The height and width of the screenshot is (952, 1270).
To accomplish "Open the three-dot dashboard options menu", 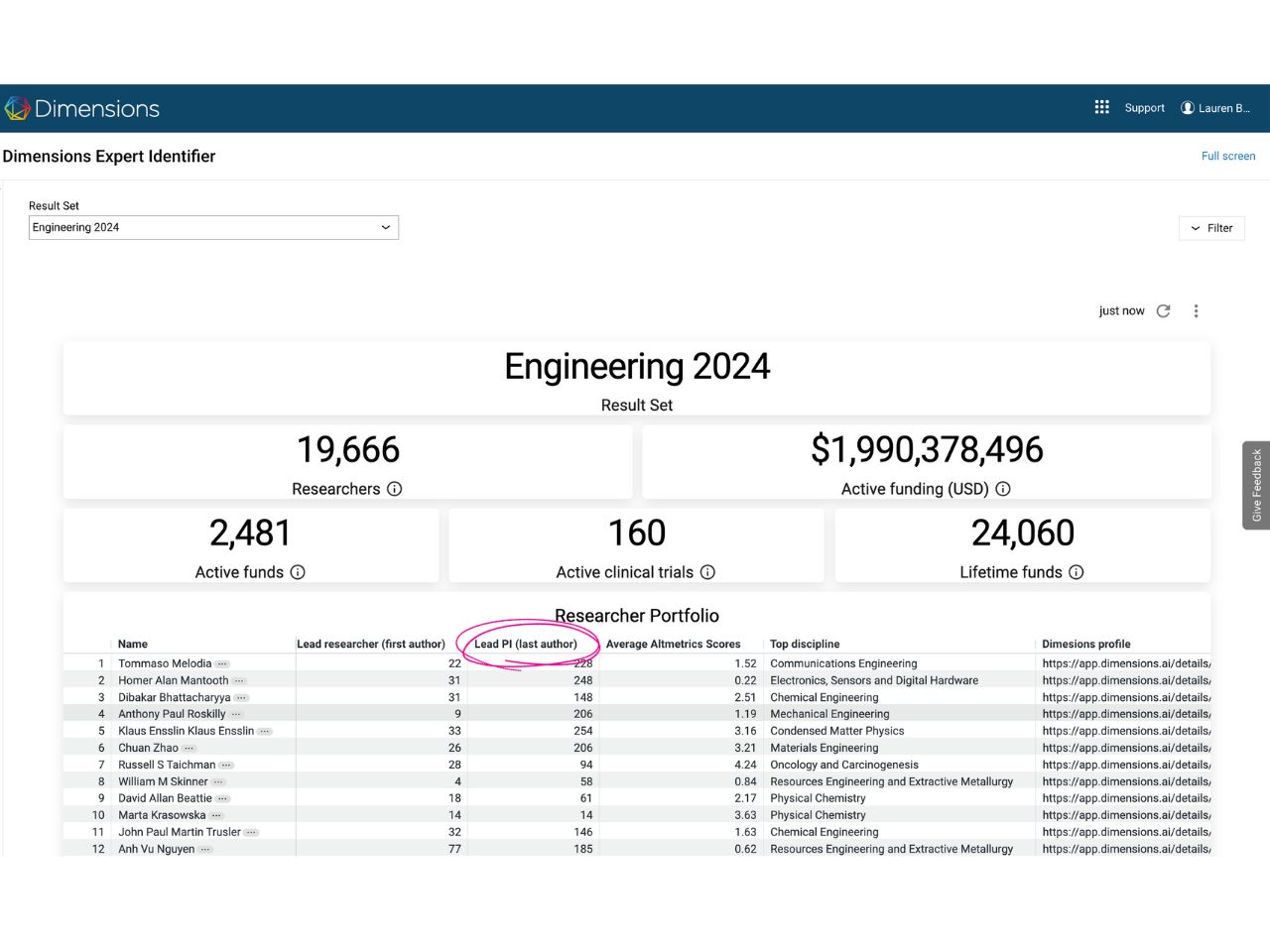I will pos(1196,311).
